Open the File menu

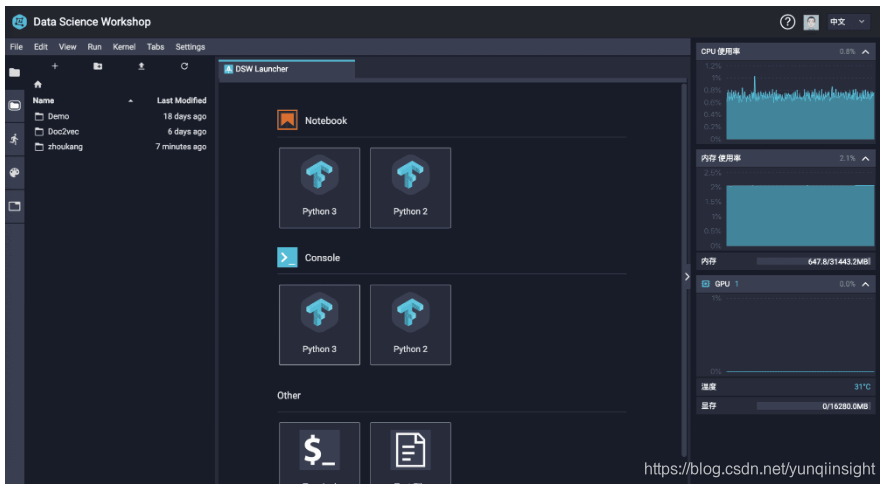pos(16,47)
